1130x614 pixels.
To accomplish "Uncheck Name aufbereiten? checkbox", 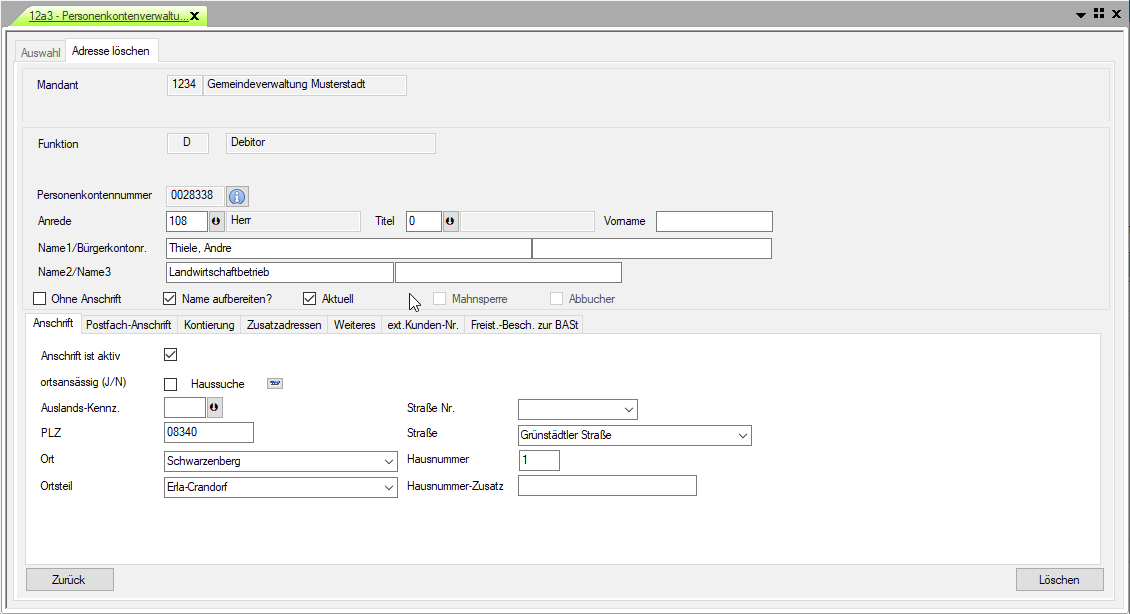I will [x=170, y=299].
